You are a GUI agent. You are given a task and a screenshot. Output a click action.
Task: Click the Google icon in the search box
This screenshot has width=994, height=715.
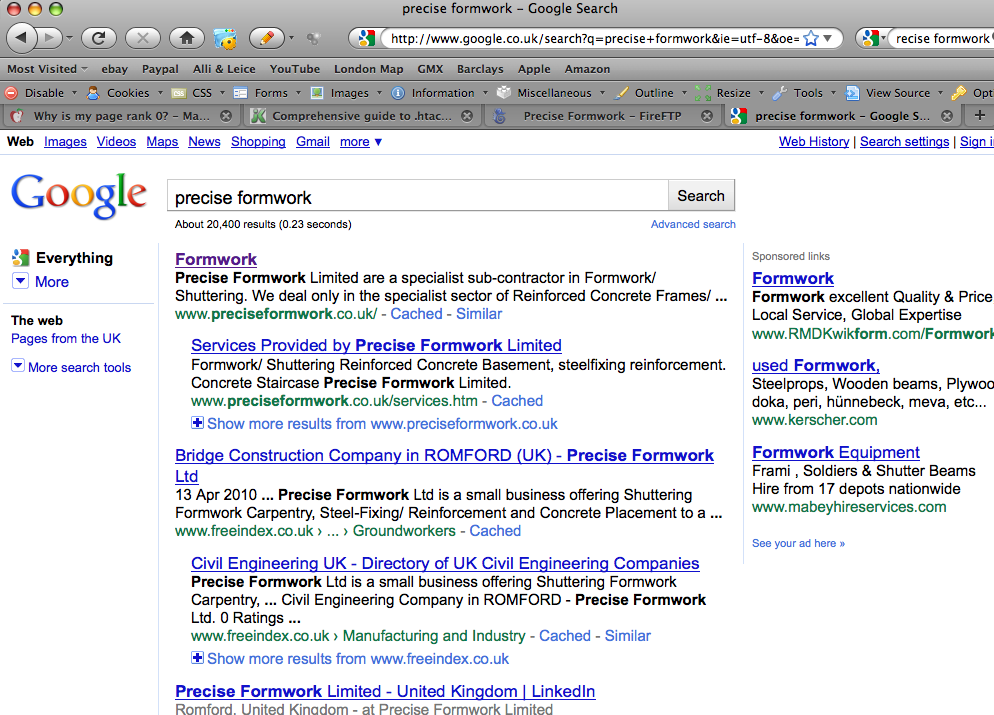tap(870, 38)
